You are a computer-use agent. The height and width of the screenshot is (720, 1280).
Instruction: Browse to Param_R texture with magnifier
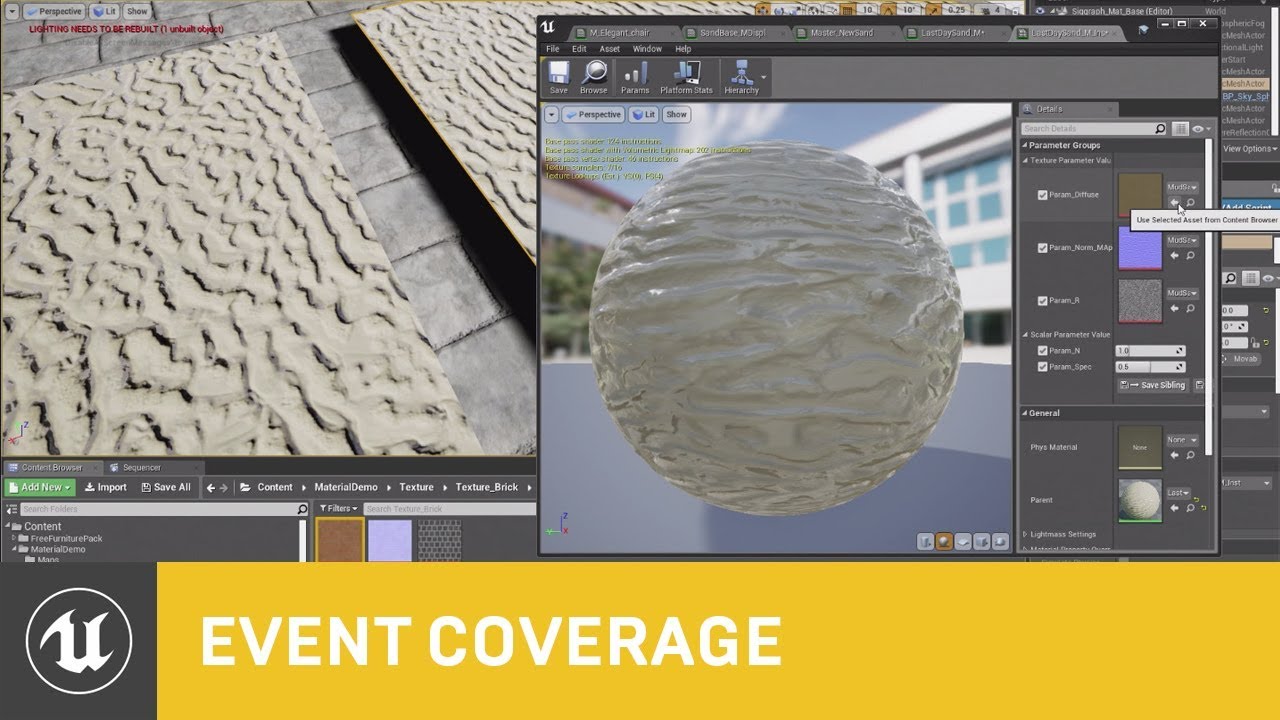coord(1190,309)
